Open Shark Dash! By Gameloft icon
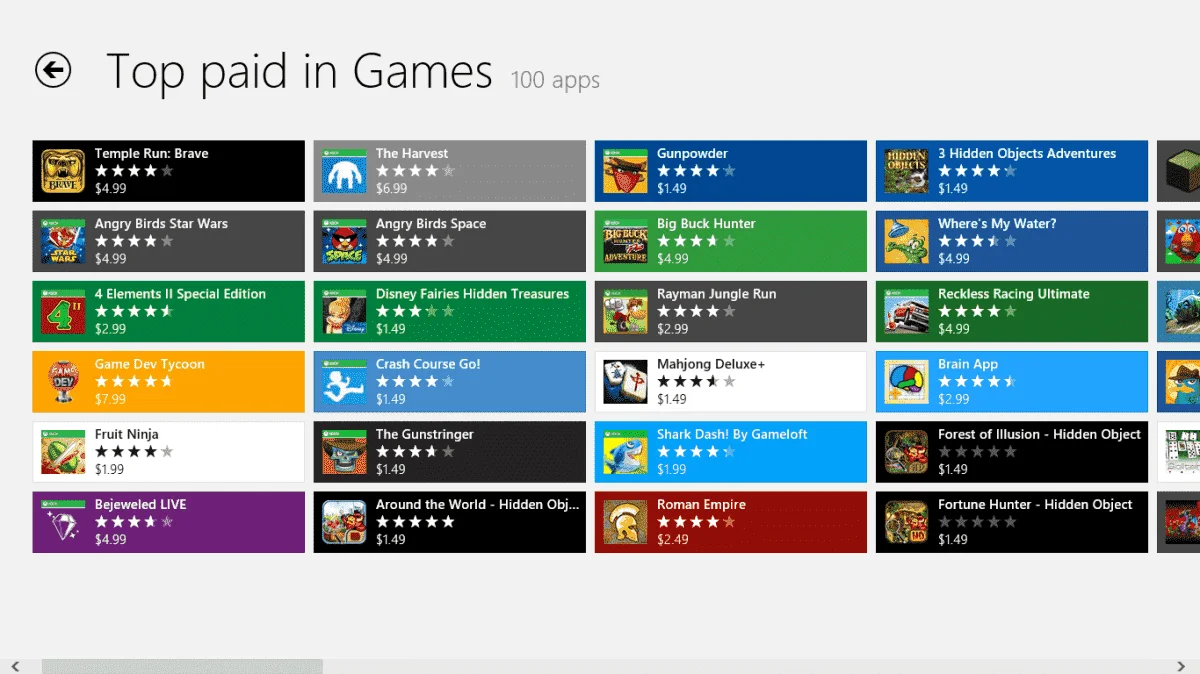This screenshot has width=1200, height=674. 625,451
